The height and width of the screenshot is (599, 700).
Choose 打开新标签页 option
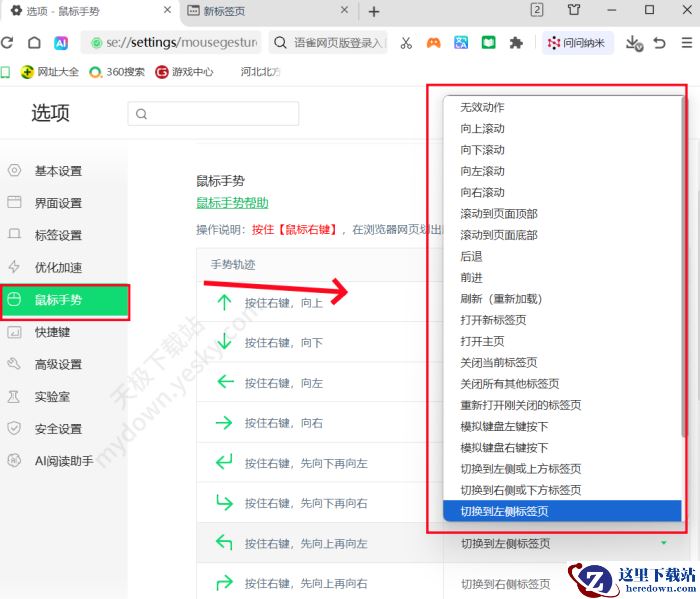[x=562, y=320]
